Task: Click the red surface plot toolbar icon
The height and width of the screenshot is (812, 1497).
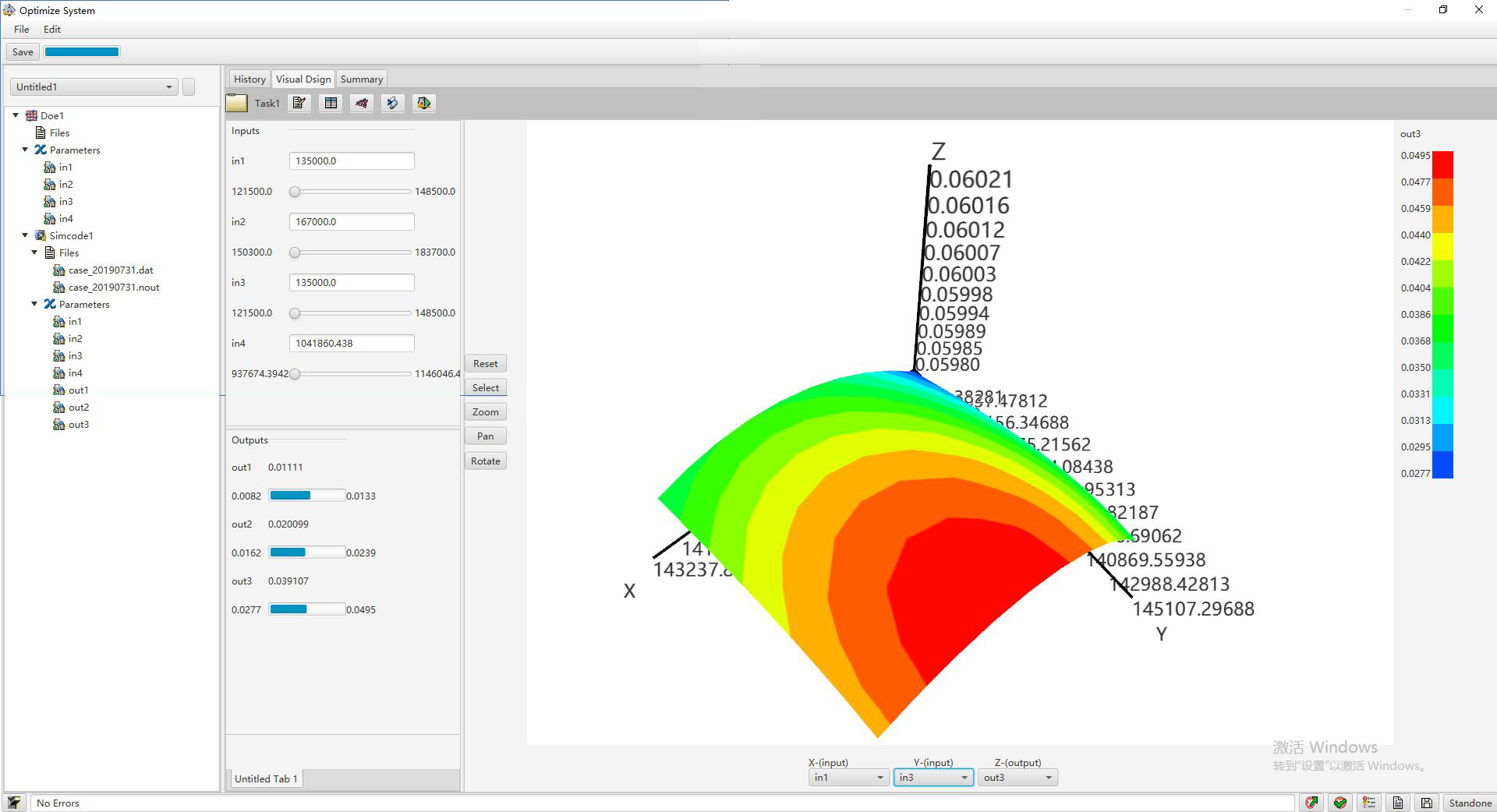Action: pos(362,103)
